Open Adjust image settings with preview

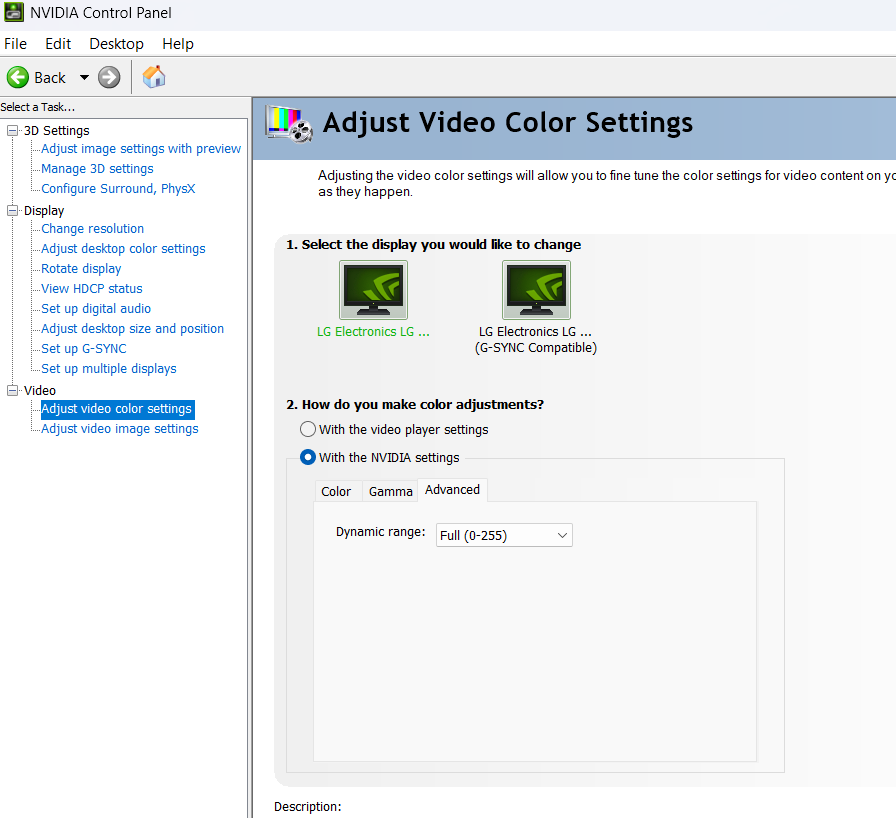tap(141, 149)
